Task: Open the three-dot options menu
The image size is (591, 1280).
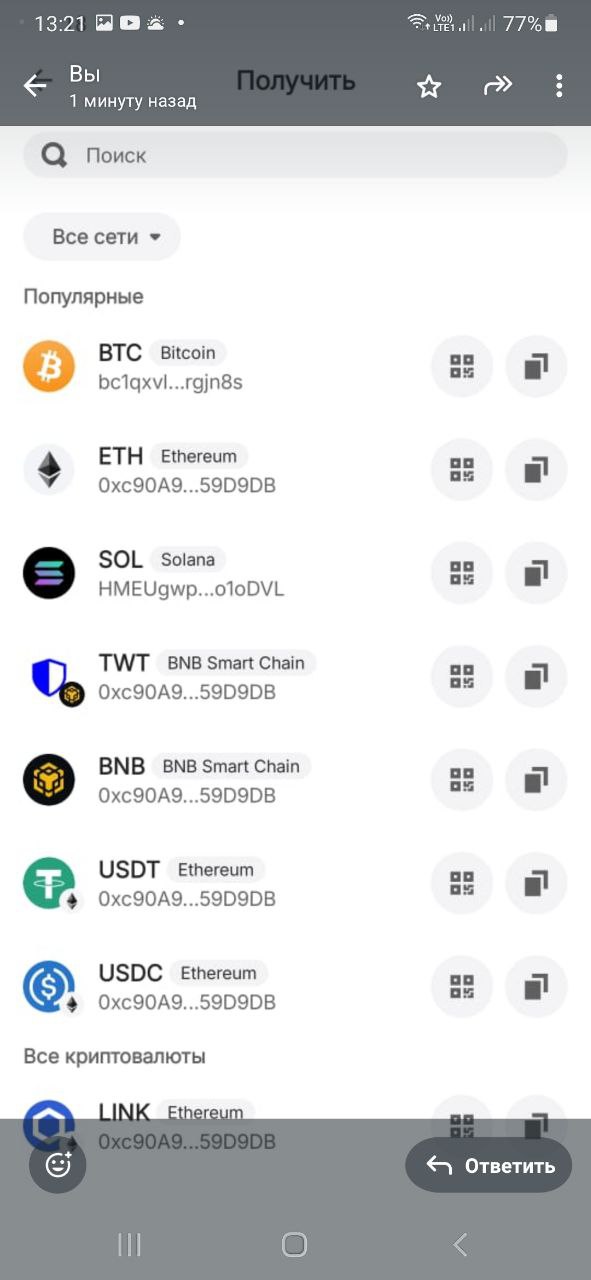Action: pos(559,86)
